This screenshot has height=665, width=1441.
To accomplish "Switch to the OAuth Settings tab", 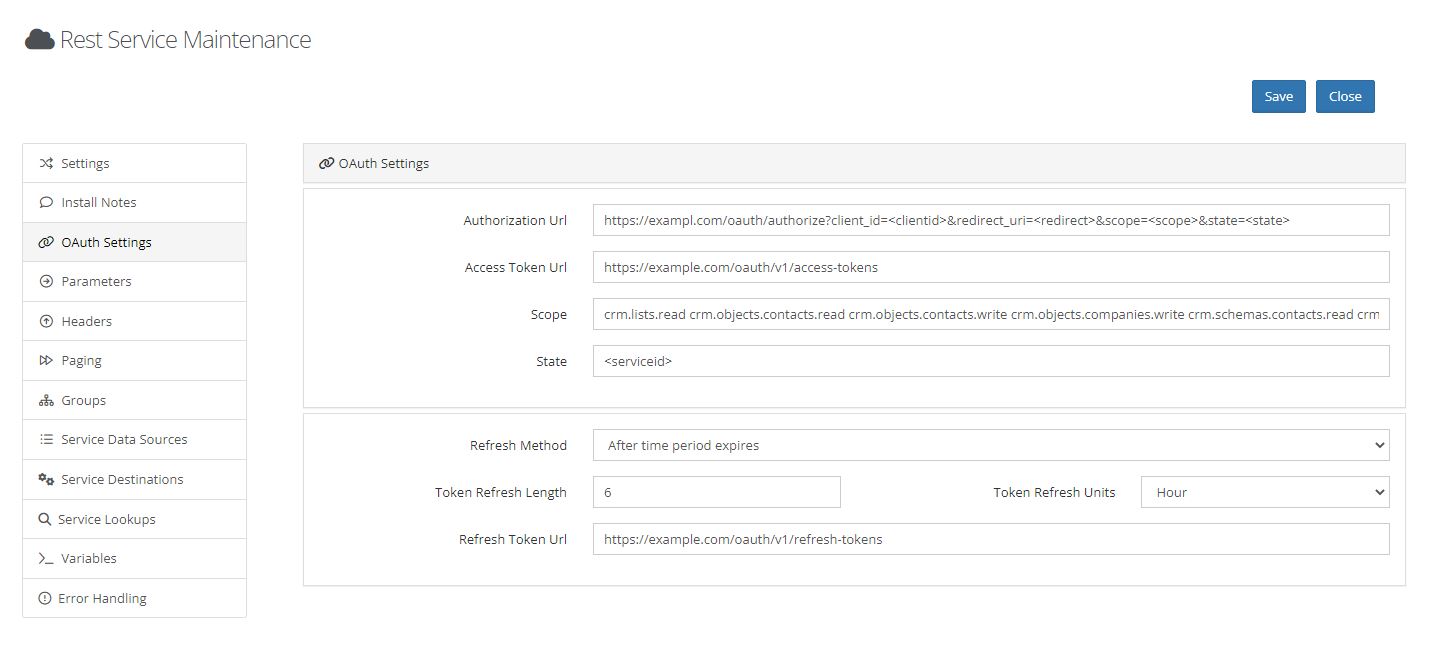I will coord(106,242).
